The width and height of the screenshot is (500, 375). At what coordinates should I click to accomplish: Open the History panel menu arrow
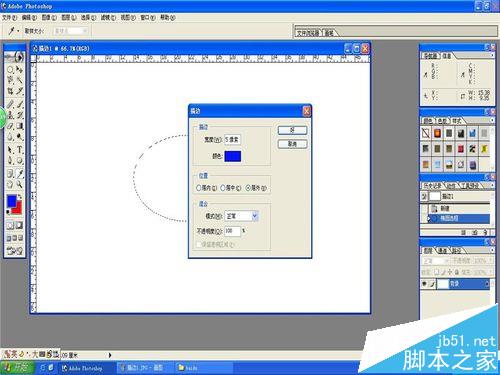pos(492,185)
